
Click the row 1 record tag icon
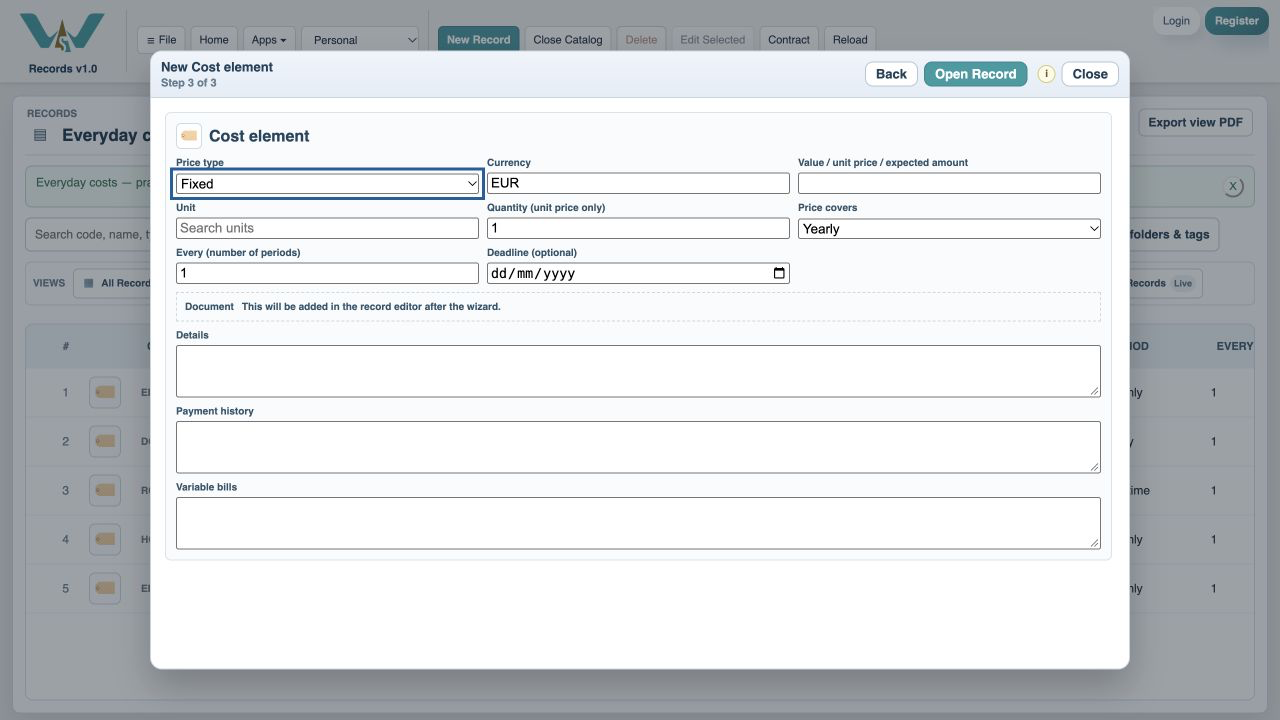pos(105,392)
